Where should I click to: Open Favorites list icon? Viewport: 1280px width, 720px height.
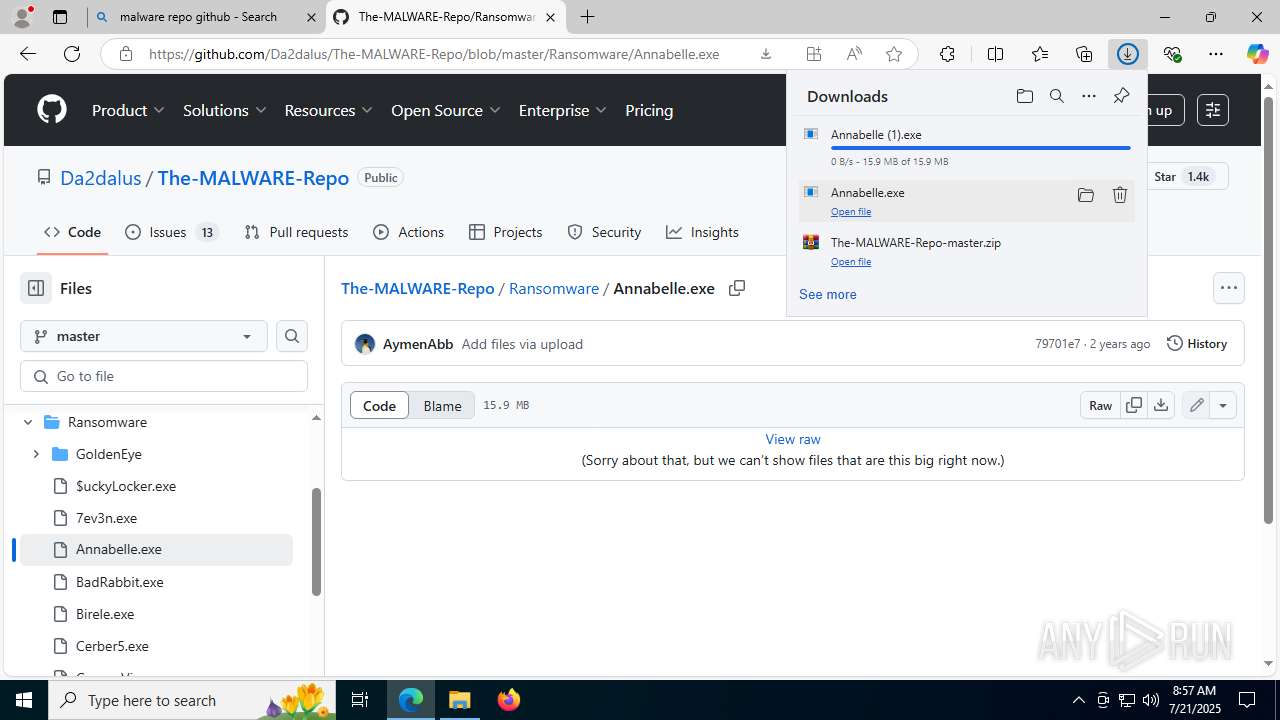tap(1040, 54)
